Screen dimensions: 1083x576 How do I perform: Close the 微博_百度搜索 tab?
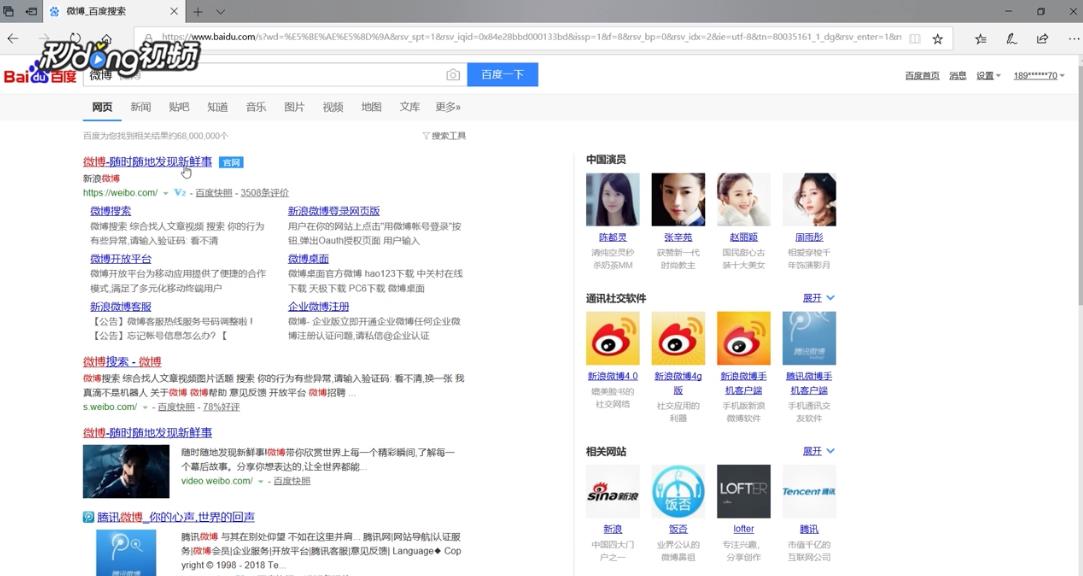(174, 11)
